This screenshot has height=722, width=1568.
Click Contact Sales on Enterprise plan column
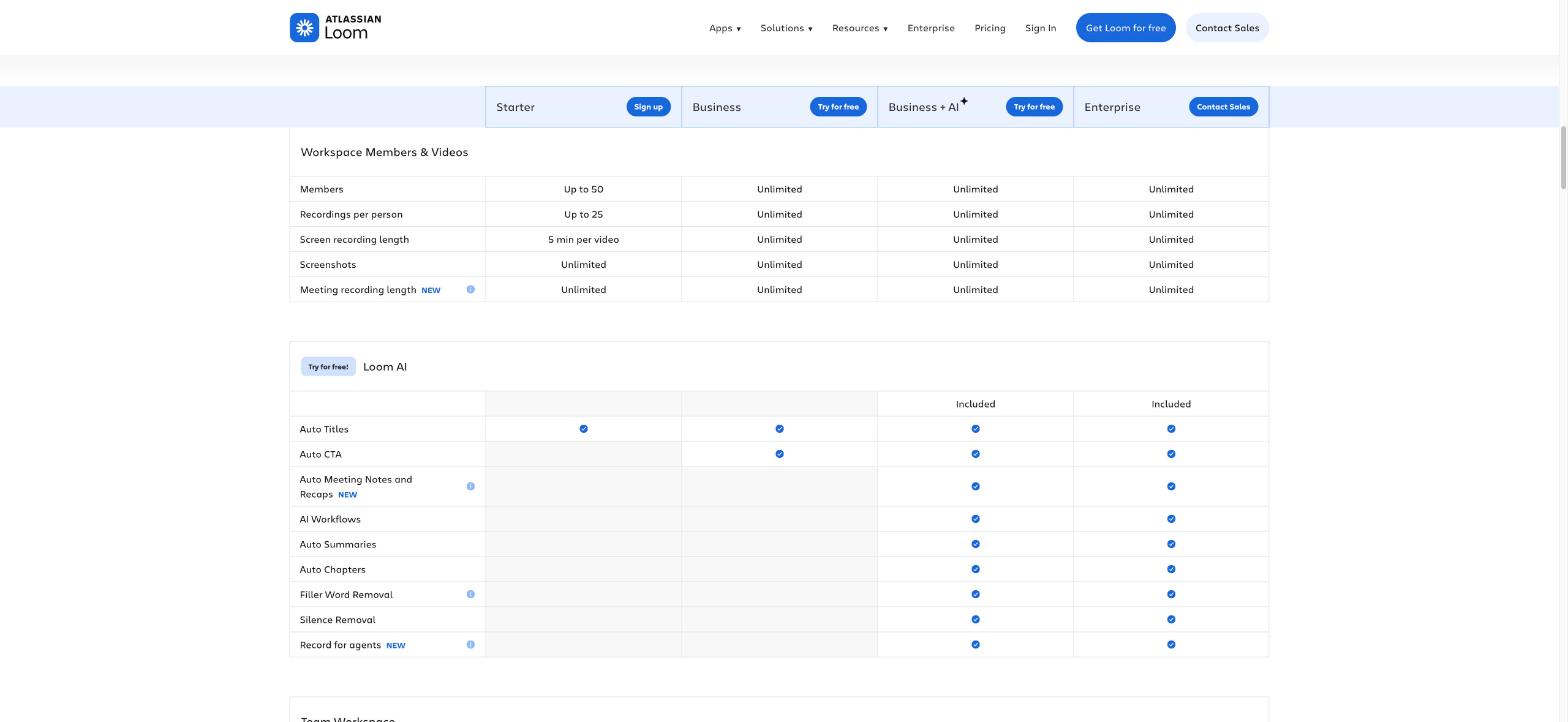point(1223,107)
